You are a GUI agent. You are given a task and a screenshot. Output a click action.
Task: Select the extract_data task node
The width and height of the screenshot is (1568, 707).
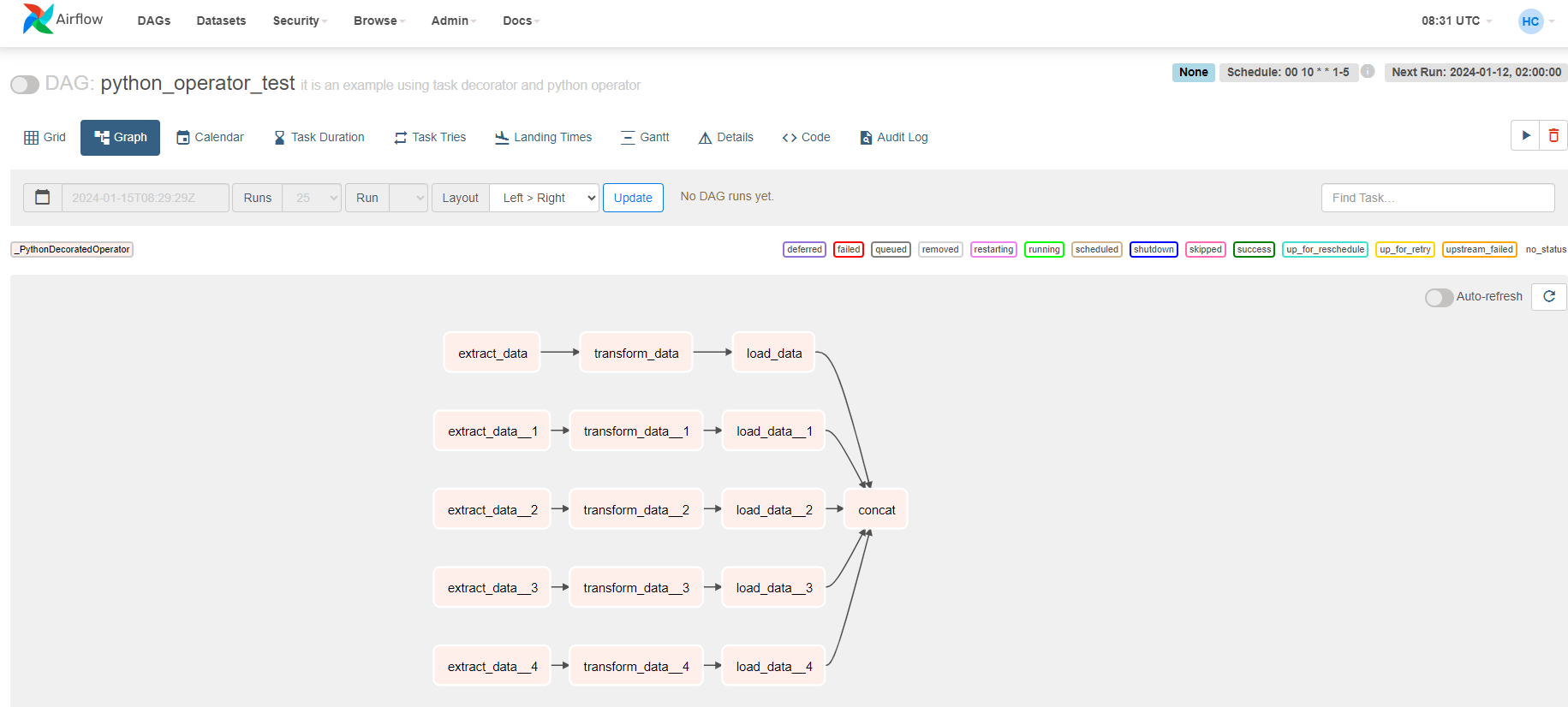pos(492,353)
